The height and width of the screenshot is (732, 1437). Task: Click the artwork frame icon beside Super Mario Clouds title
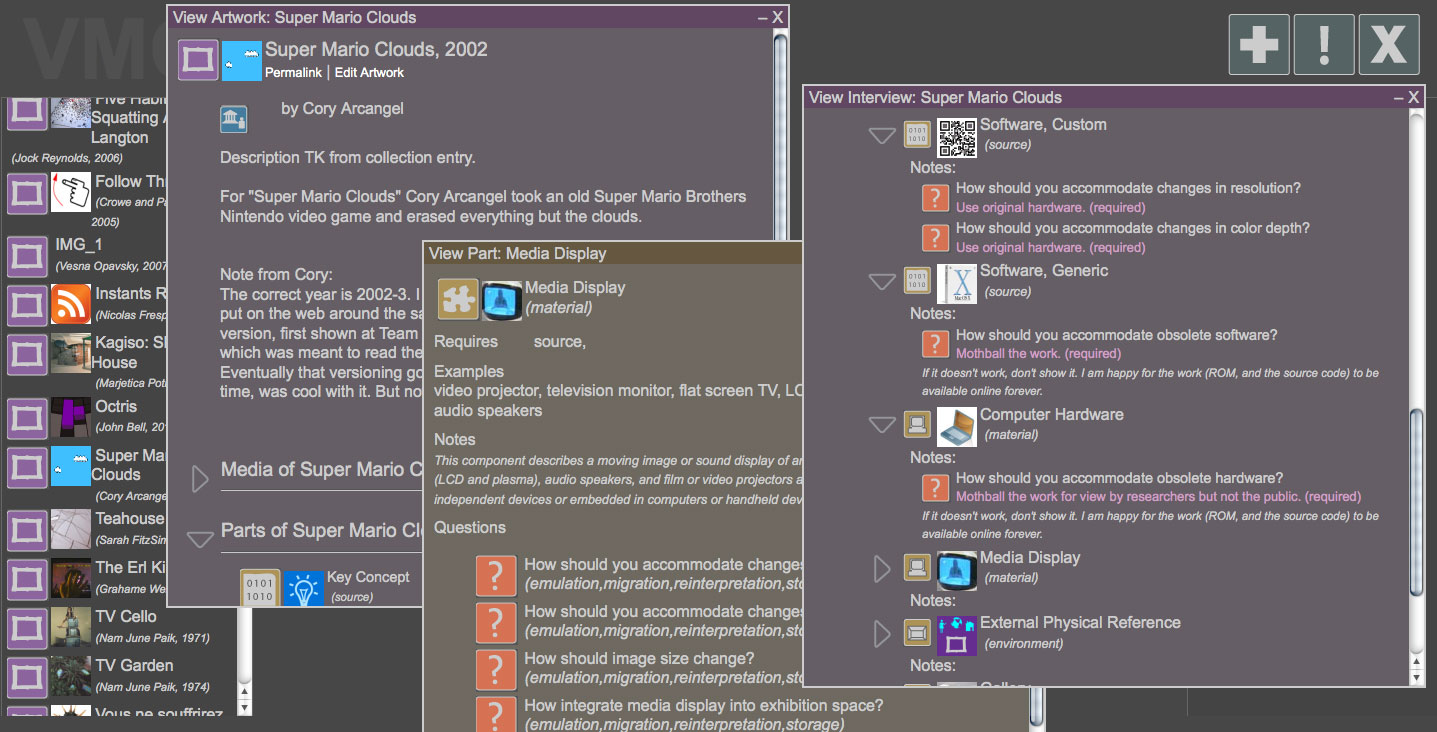(x=198, y=60)
